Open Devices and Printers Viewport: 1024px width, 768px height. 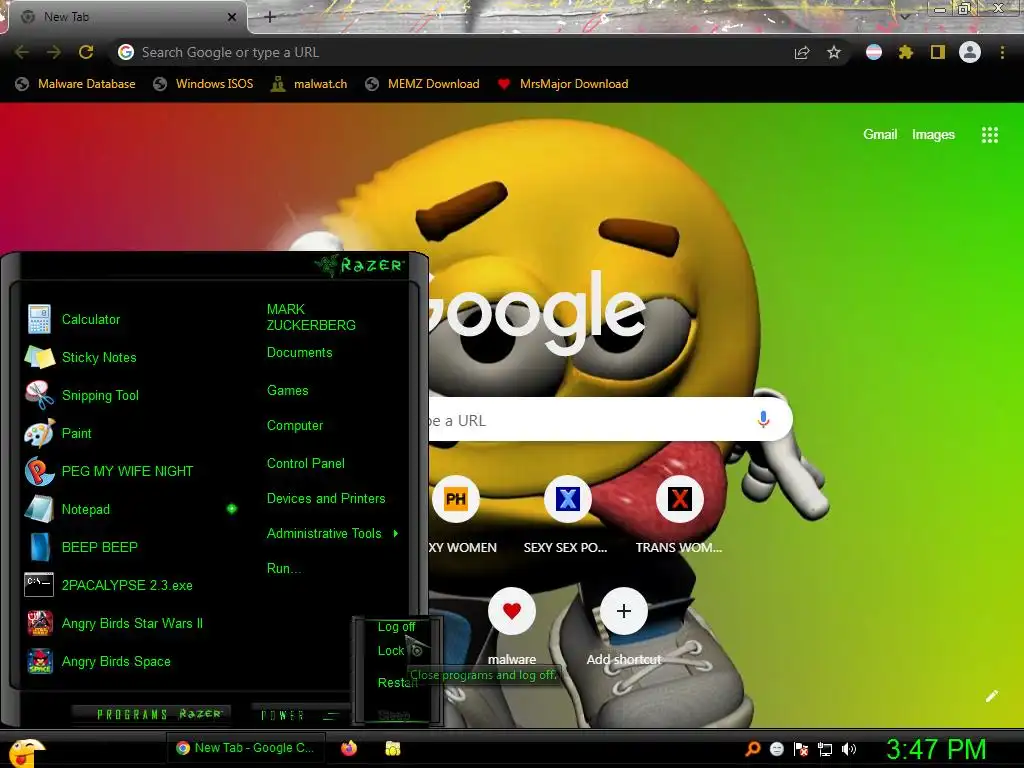[326, 498]
